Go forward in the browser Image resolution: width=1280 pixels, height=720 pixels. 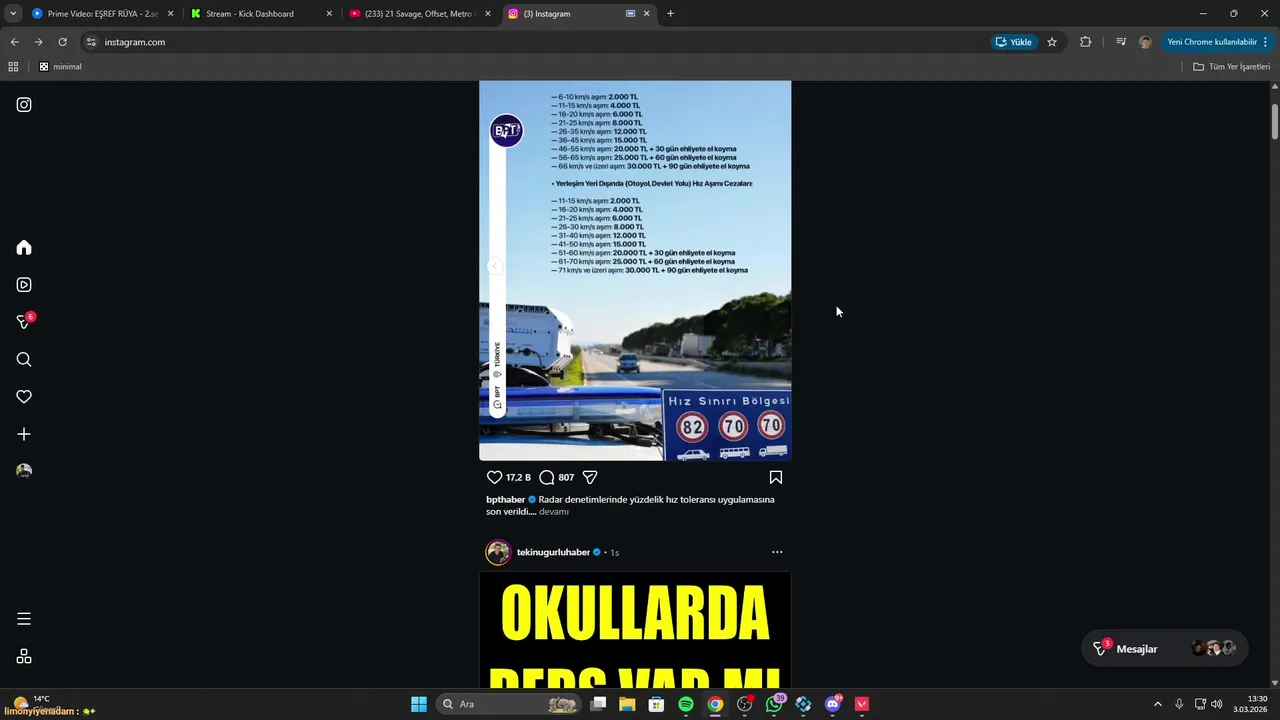click(38, 42)
